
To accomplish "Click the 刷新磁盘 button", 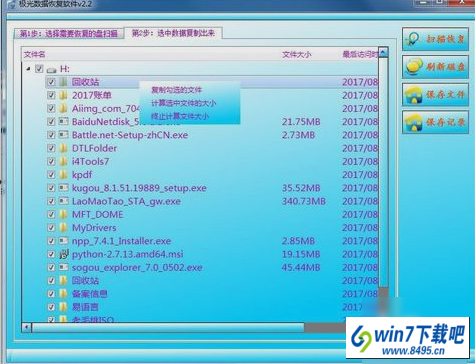I will (435, 67).
